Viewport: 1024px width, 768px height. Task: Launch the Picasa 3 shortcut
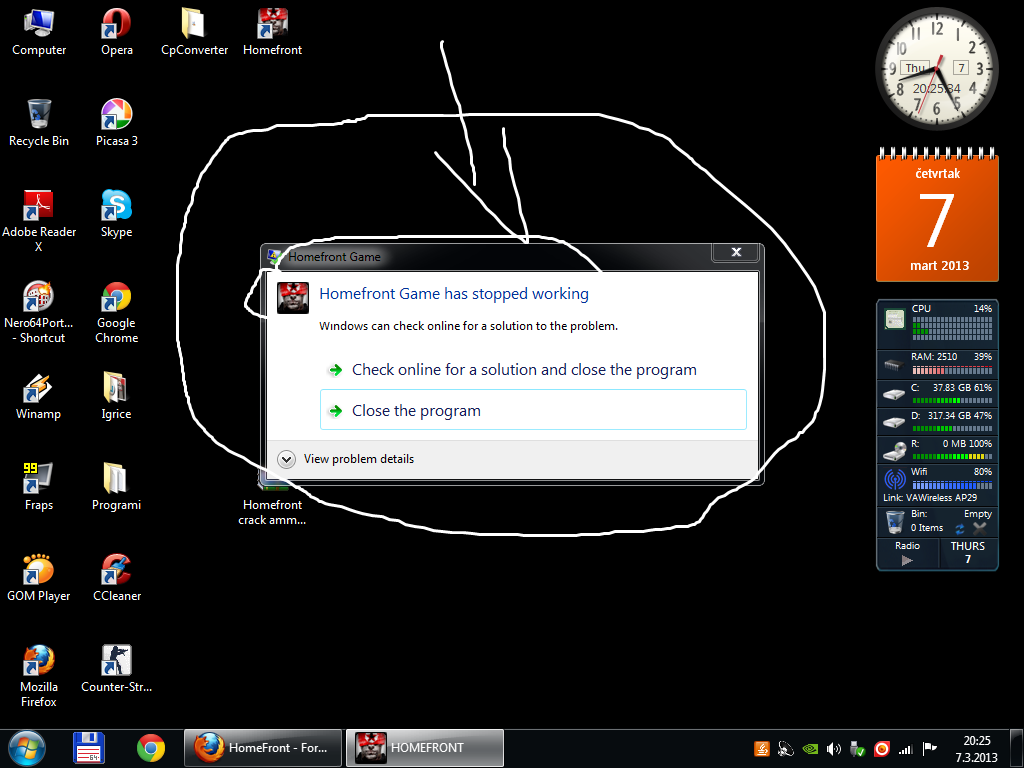(116, 123)
